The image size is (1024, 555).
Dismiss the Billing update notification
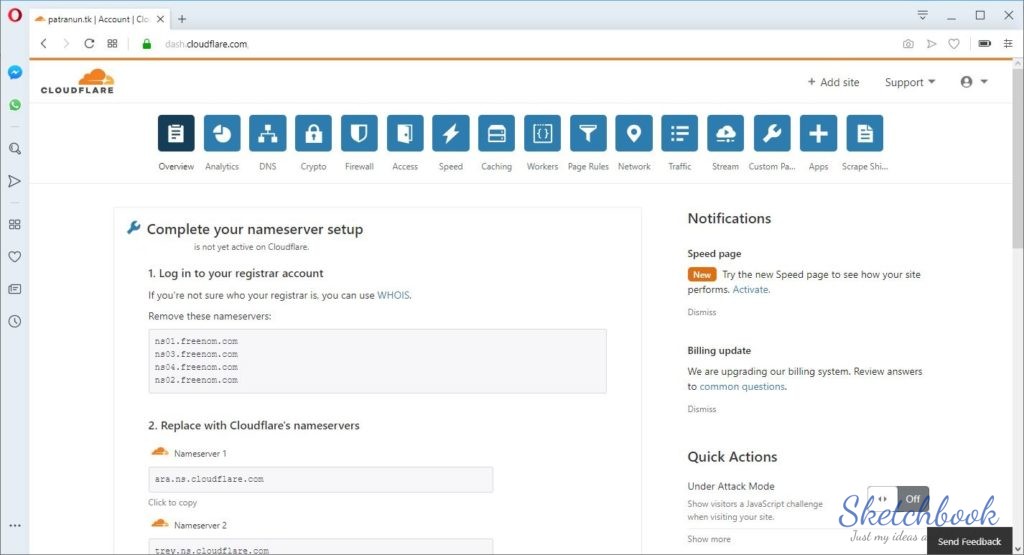point(701,409)
